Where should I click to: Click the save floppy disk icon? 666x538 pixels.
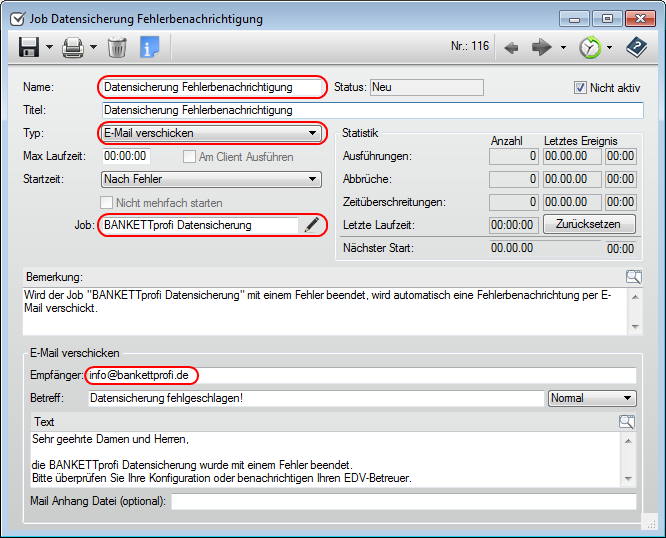coord(29,47)
